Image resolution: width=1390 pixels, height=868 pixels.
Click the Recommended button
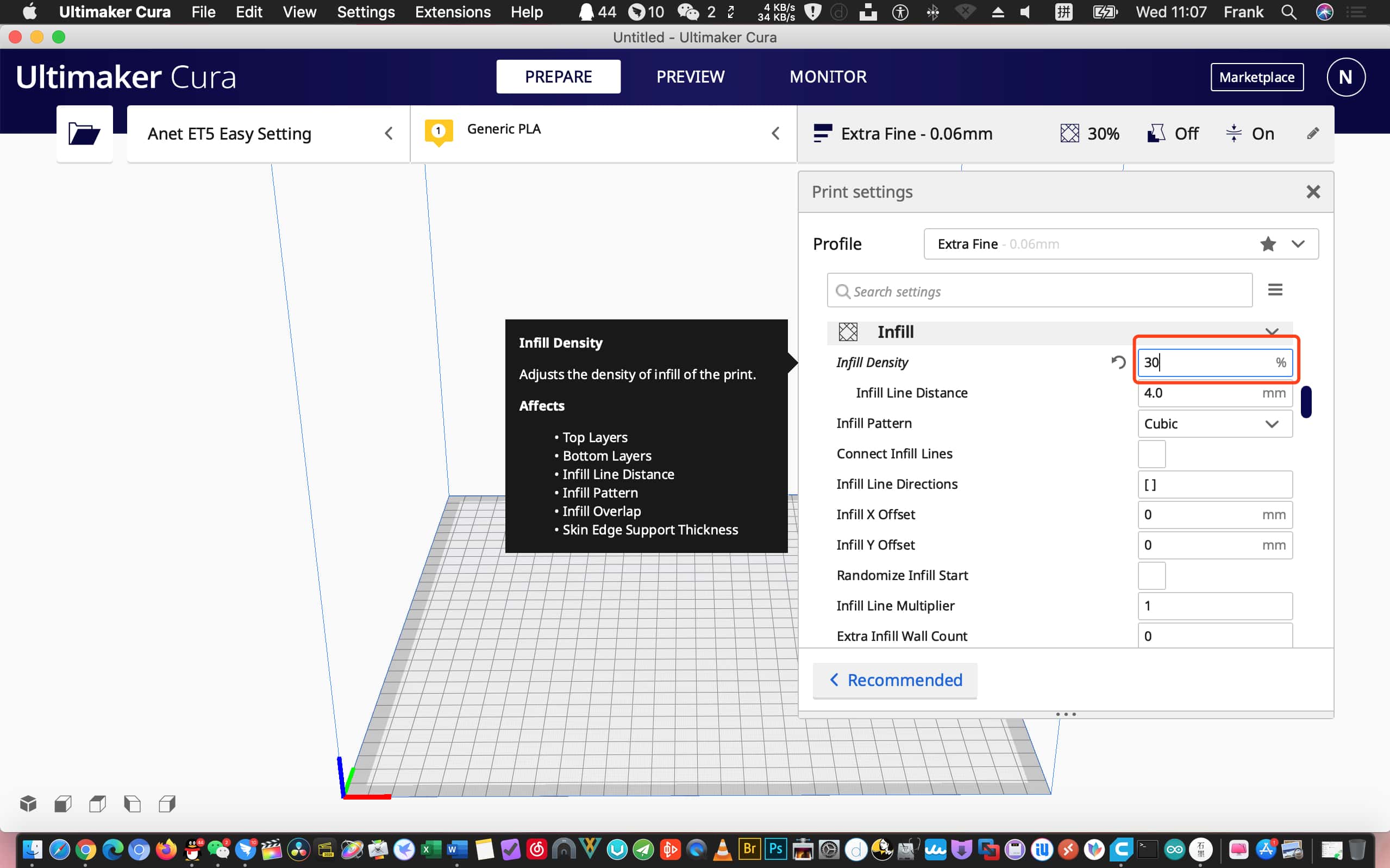(x=894, y=680)
